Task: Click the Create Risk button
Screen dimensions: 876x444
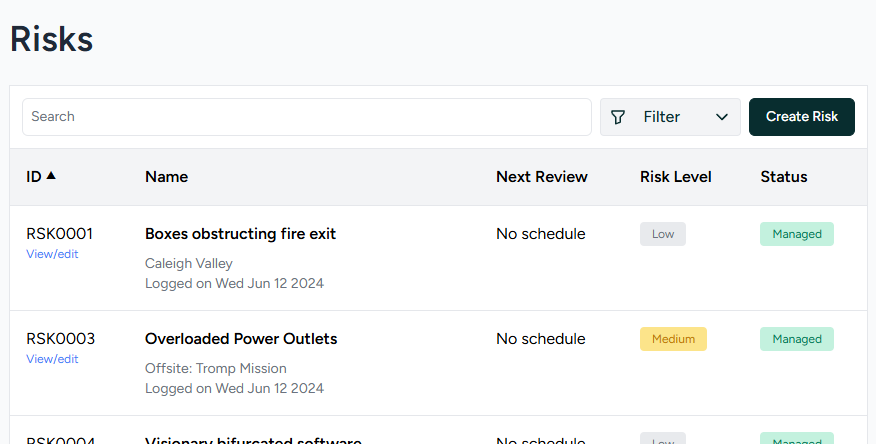Action: click(x=801, y=117)
